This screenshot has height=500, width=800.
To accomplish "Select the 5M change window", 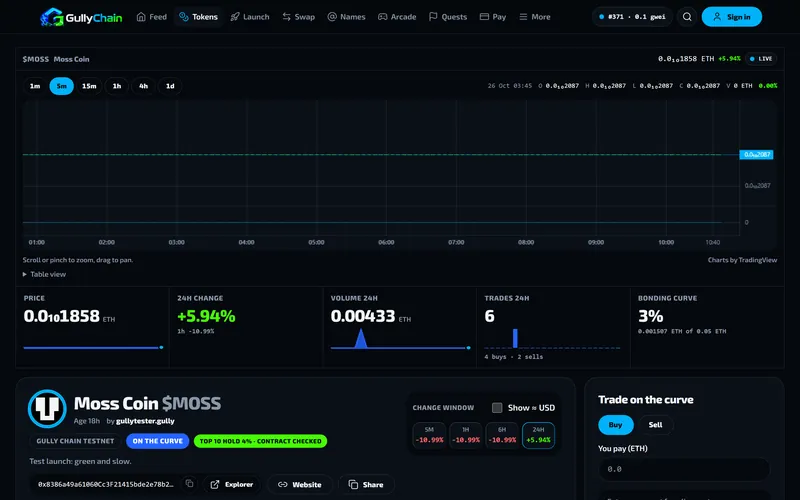I will pyautogui.click(x=429, y=435).
